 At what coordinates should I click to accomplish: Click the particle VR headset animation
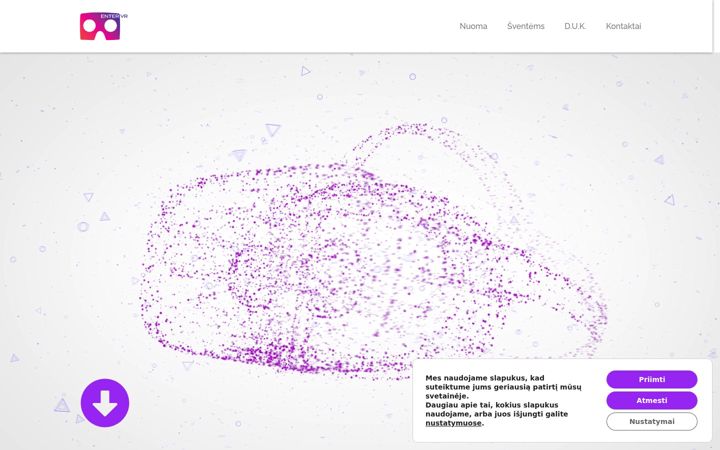click(372, 253)
